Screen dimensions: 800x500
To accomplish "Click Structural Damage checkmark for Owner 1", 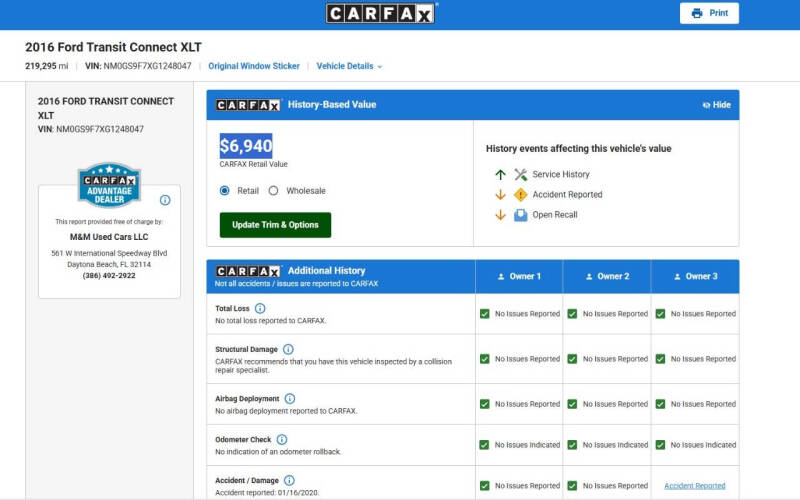I will point(485,359).
